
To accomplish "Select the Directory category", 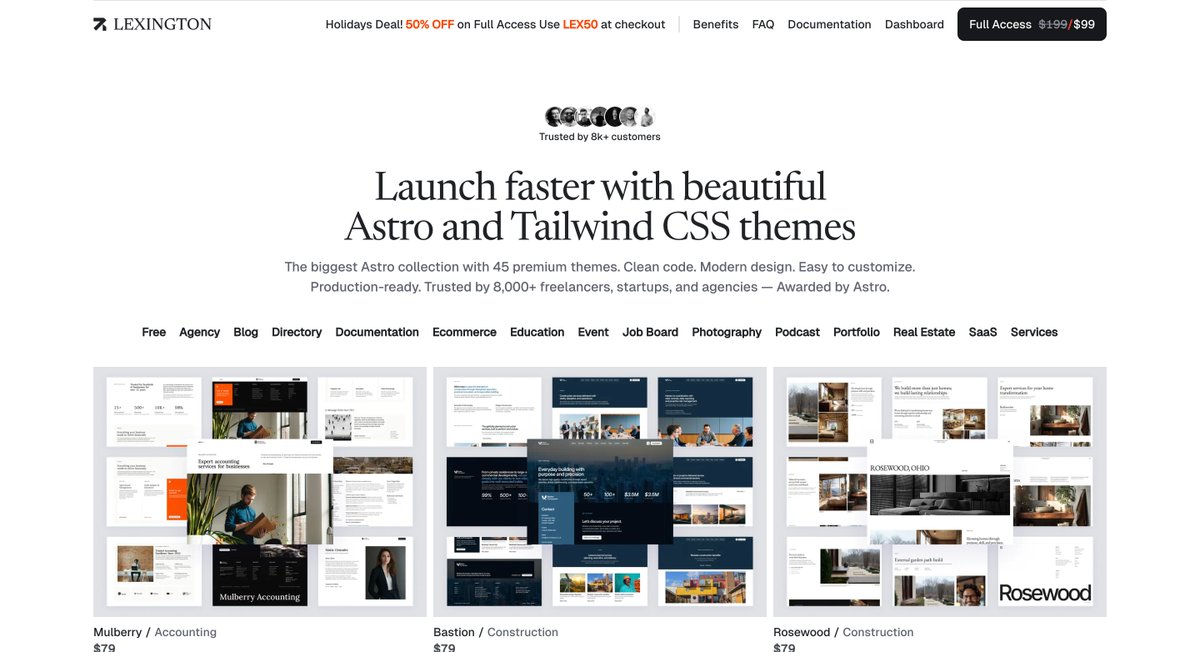I will pos(297,332).
